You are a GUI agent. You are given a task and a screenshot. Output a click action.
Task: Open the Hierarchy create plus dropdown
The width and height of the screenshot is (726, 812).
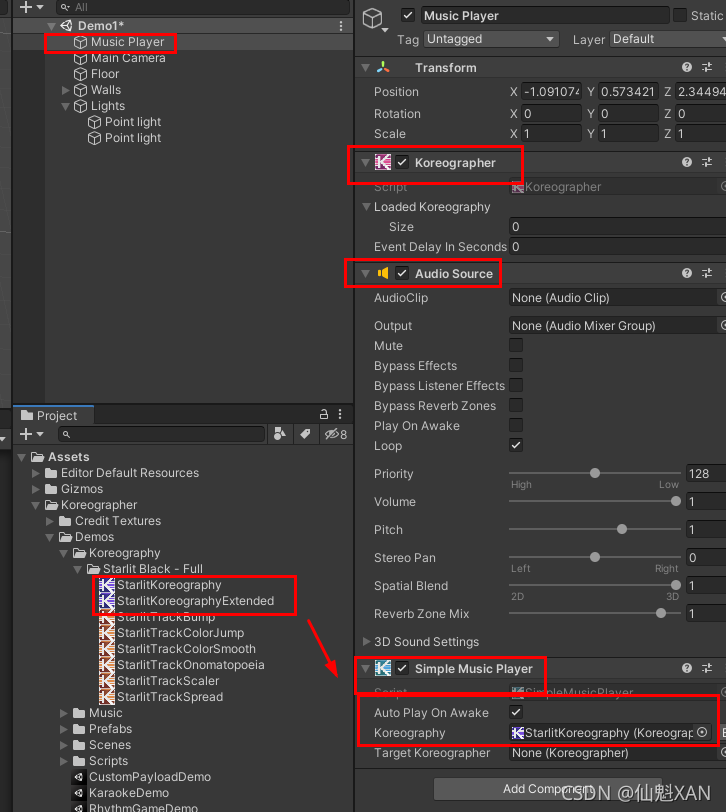[31, 7]
